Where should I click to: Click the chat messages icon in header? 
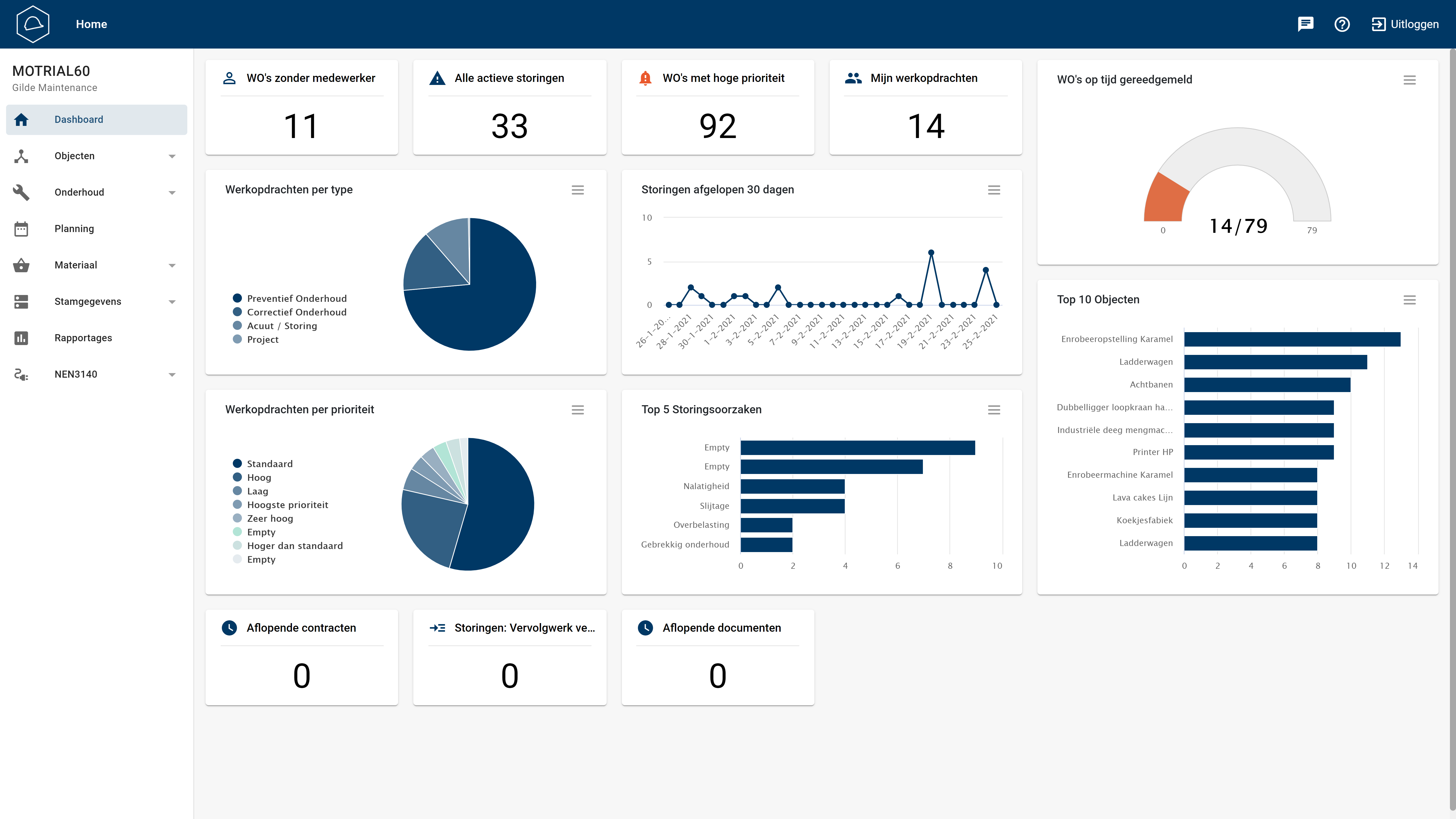[x=1305, y=24]
